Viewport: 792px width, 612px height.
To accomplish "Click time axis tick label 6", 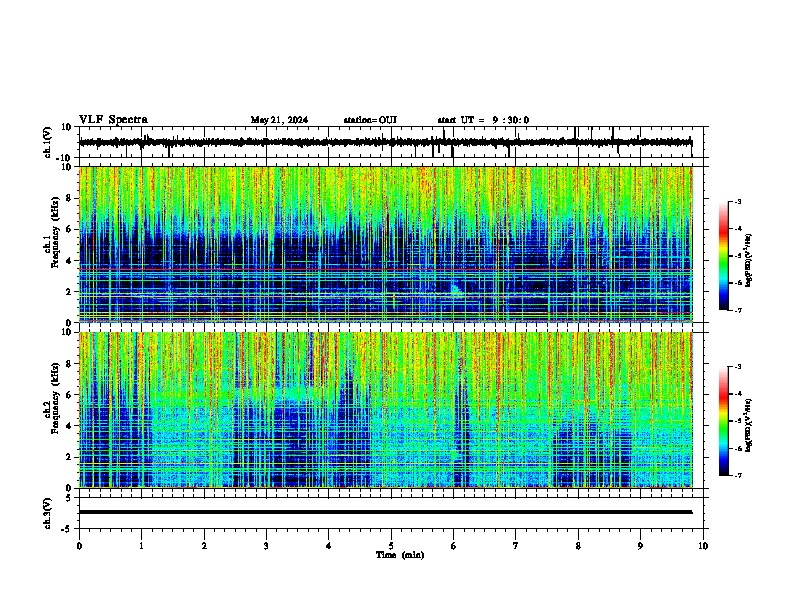I will pos(453,546).
